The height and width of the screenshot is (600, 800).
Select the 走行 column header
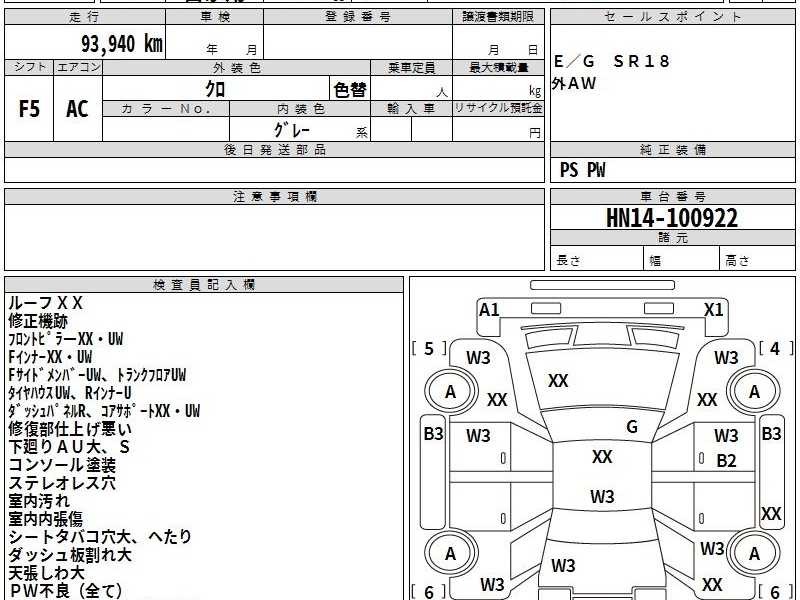pyautogui.click(x=85, y=17)
